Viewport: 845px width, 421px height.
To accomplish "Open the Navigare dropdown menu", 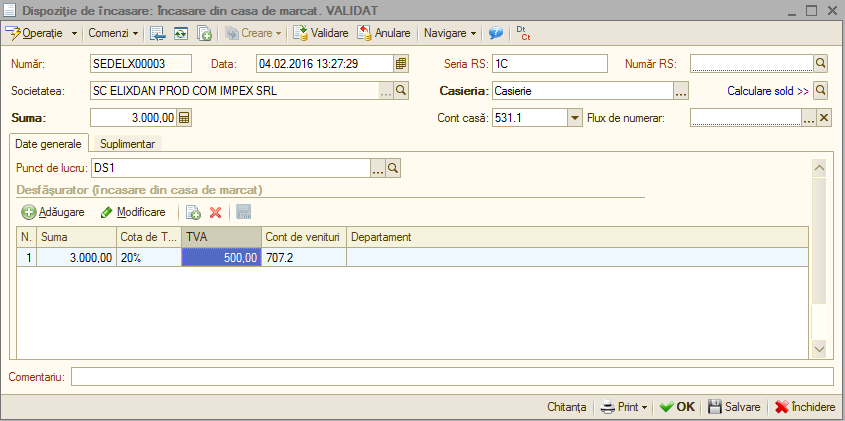I will click(x=450, y=33).
